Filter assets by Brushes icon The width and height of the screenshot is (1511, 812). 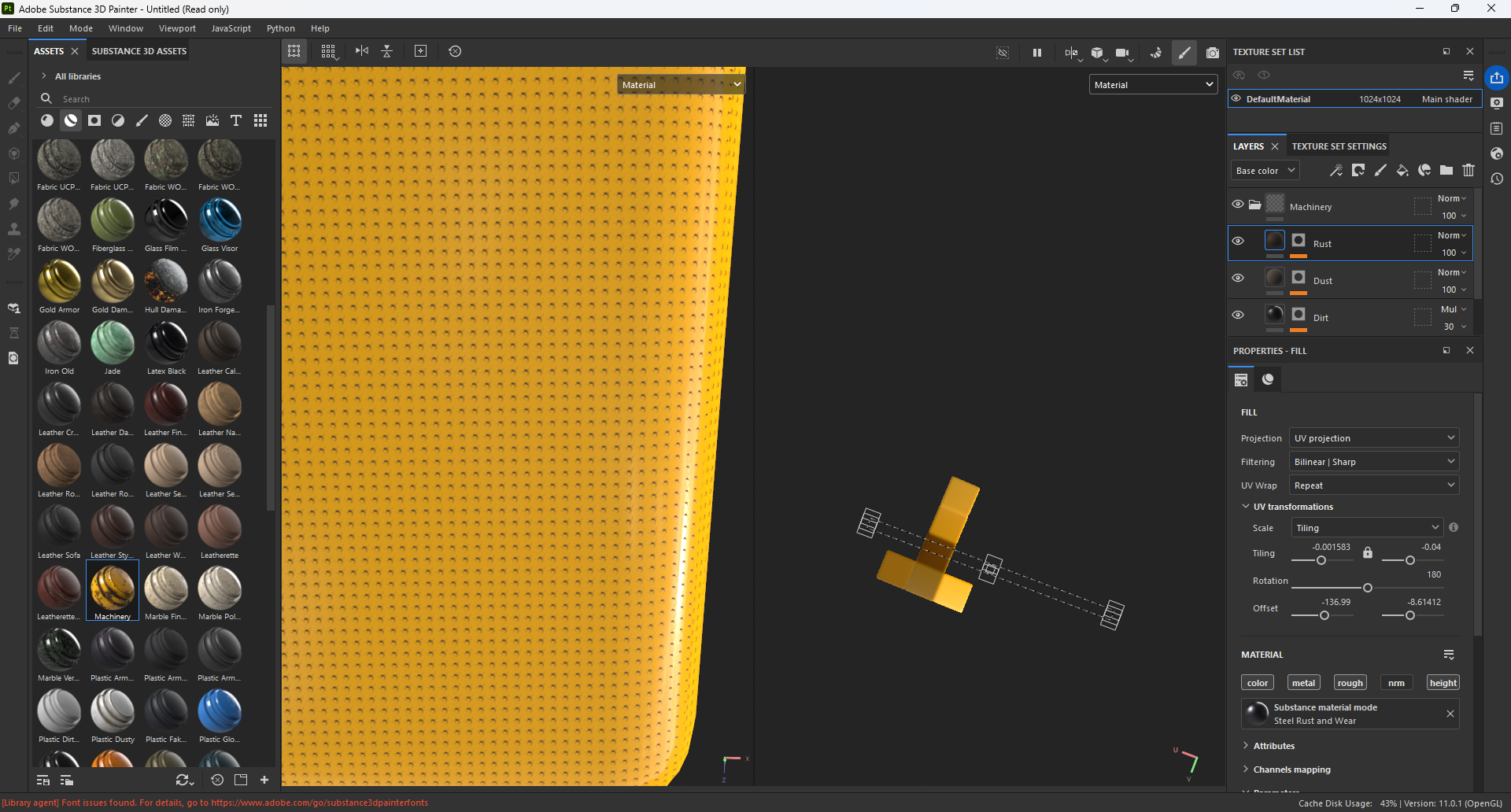[142, 120]
